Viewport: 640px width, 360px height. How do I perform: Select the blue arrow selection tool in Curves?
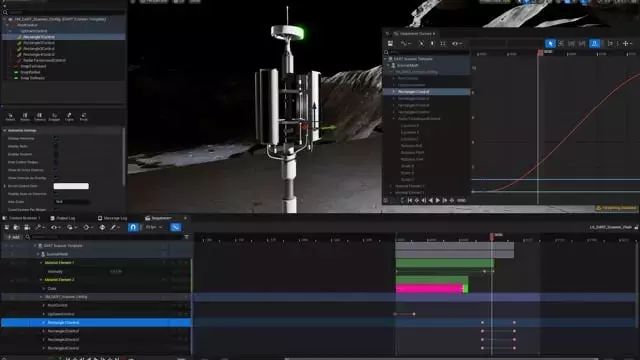tap(550, 43)
